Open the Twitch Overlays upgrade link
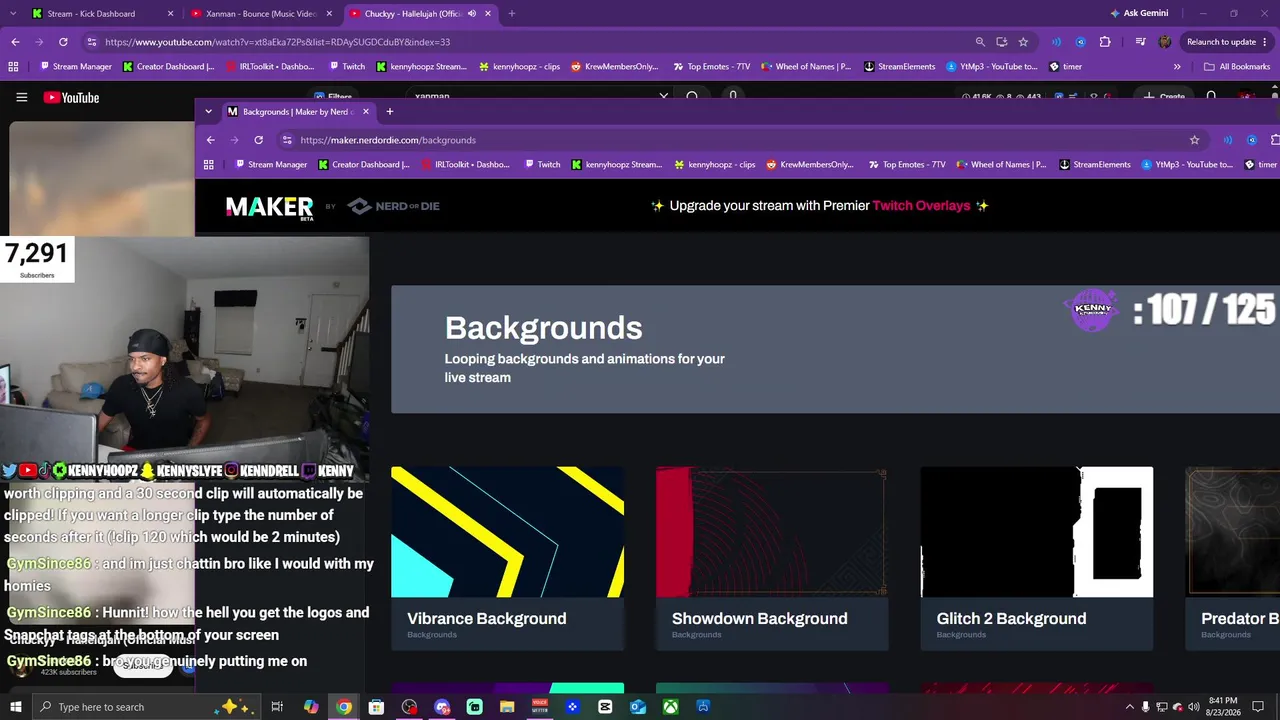Image resolution: width=1280 pixels, height=720 pixels. coord(921,206)
